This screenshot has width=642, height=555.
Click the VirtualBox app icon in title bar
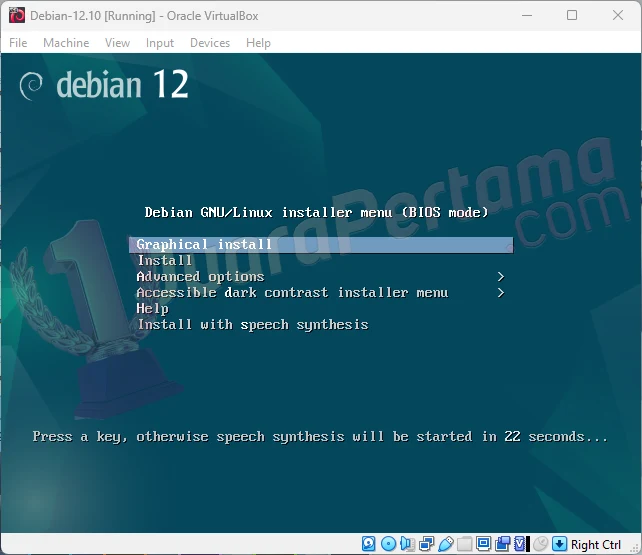[17, 16]
